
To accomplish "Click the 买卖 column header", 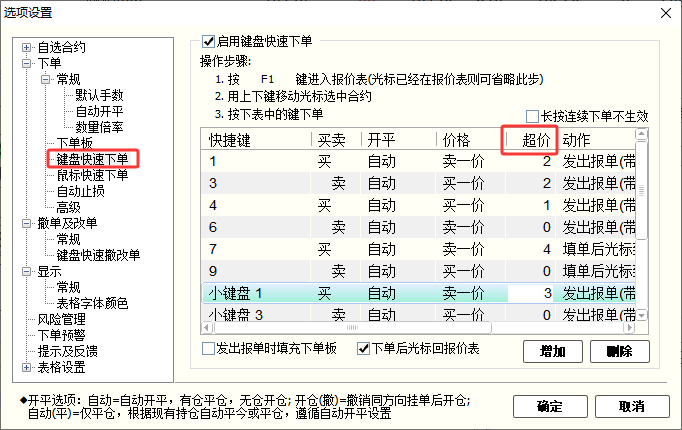I will coord(336,140).
